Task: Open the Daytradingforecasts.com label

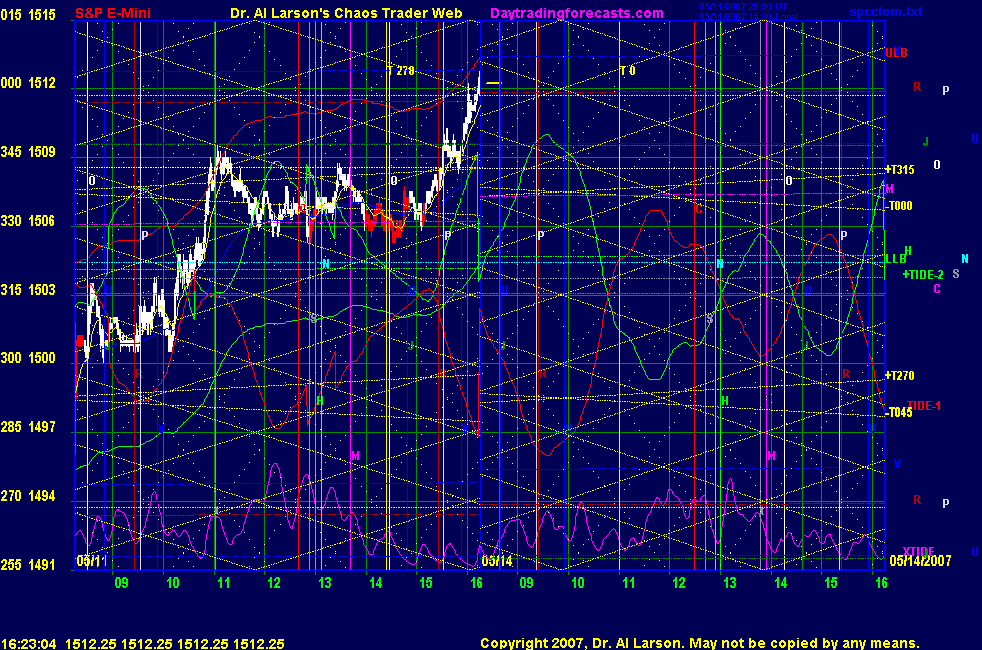Action: pos(577,13)
